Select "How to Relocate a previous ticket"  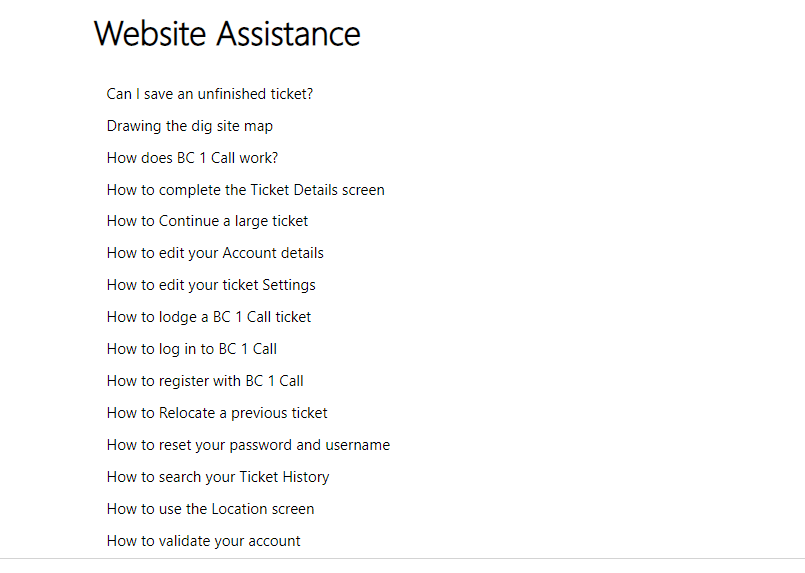(217, 413)
